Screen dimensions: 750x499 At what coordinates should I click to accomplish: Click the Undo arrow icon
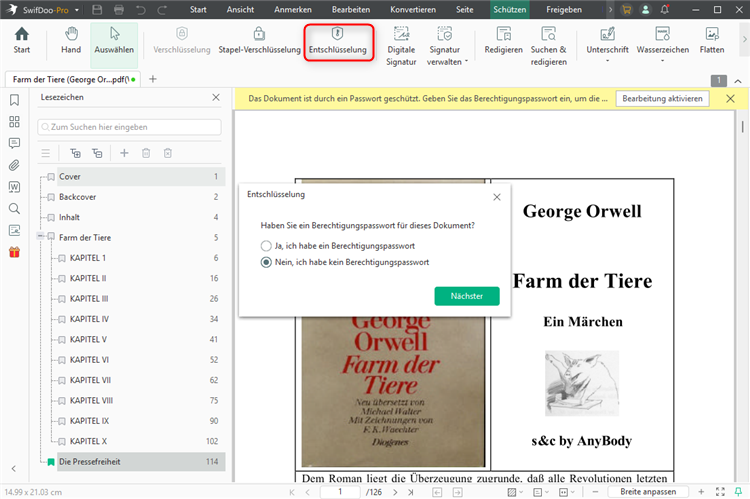pyautogui.click(x=141, y=10)
